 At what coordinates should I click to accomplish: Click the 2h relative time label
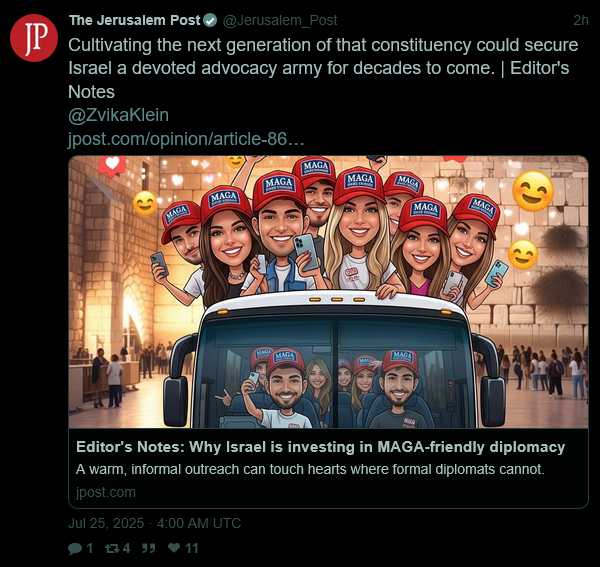pos(580,20)
